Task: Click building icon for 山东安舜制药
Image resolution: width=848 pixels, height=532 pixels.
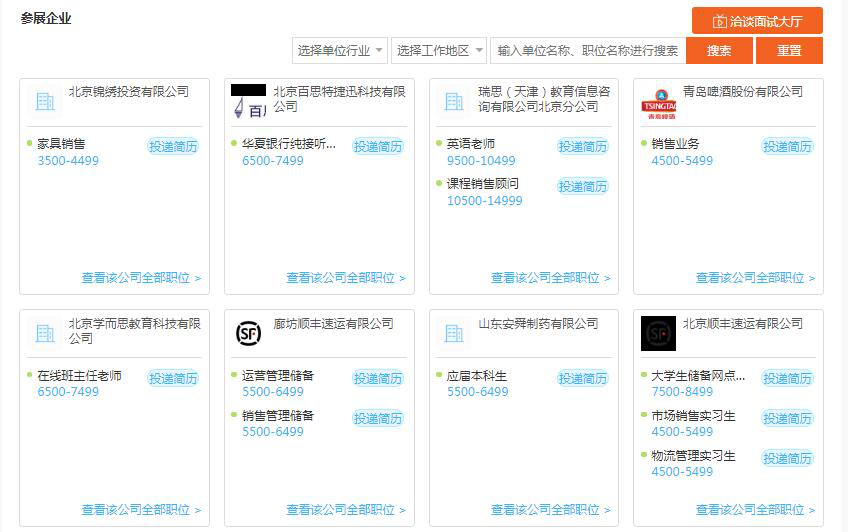Action: coord(454,333)
